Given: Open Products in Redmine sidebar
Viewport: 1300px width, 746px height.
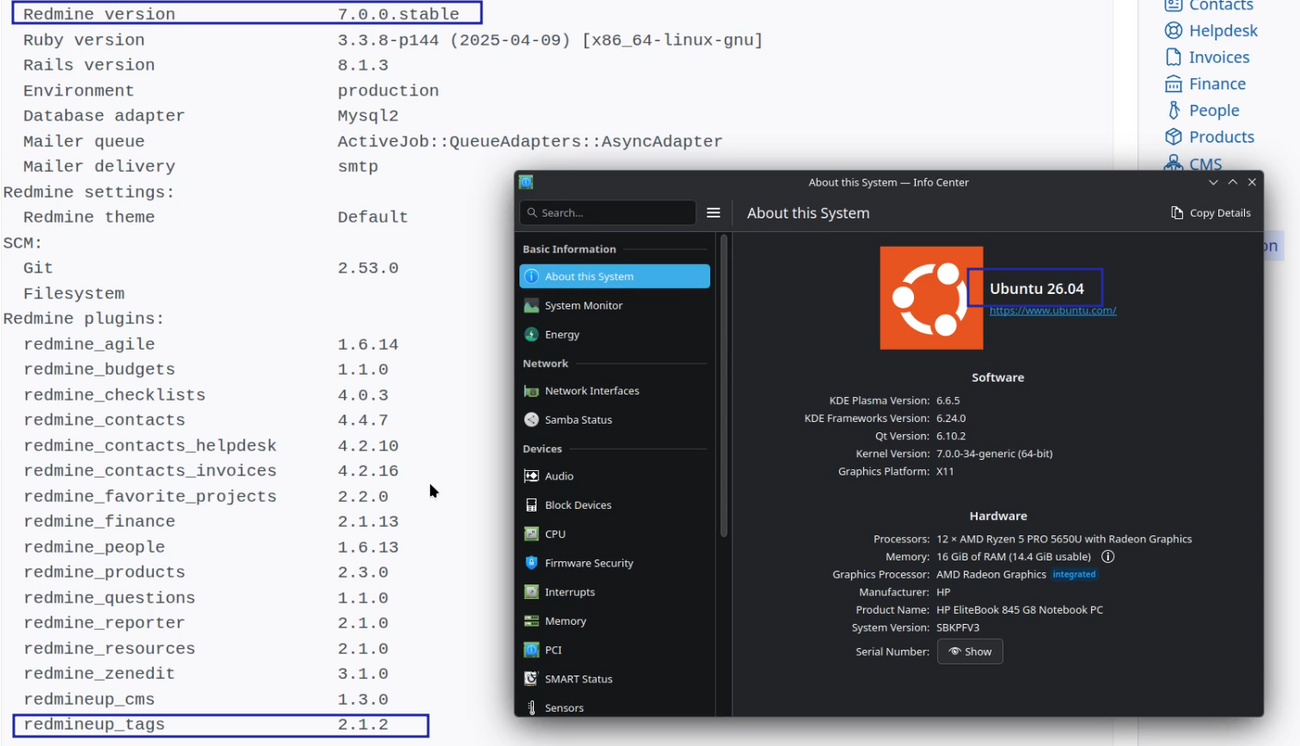Looking at the screenshot, I should coord(1209,137).
